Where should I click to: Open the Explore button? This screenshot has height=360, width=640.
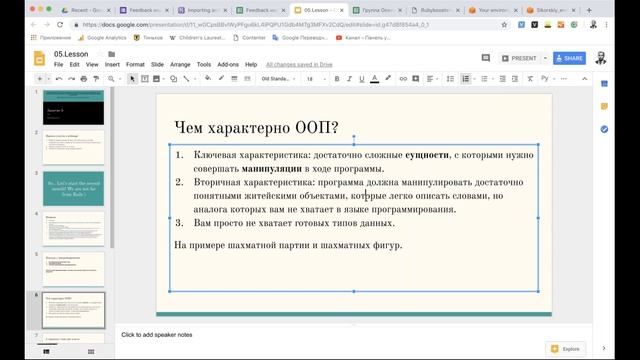pos(566,349)
